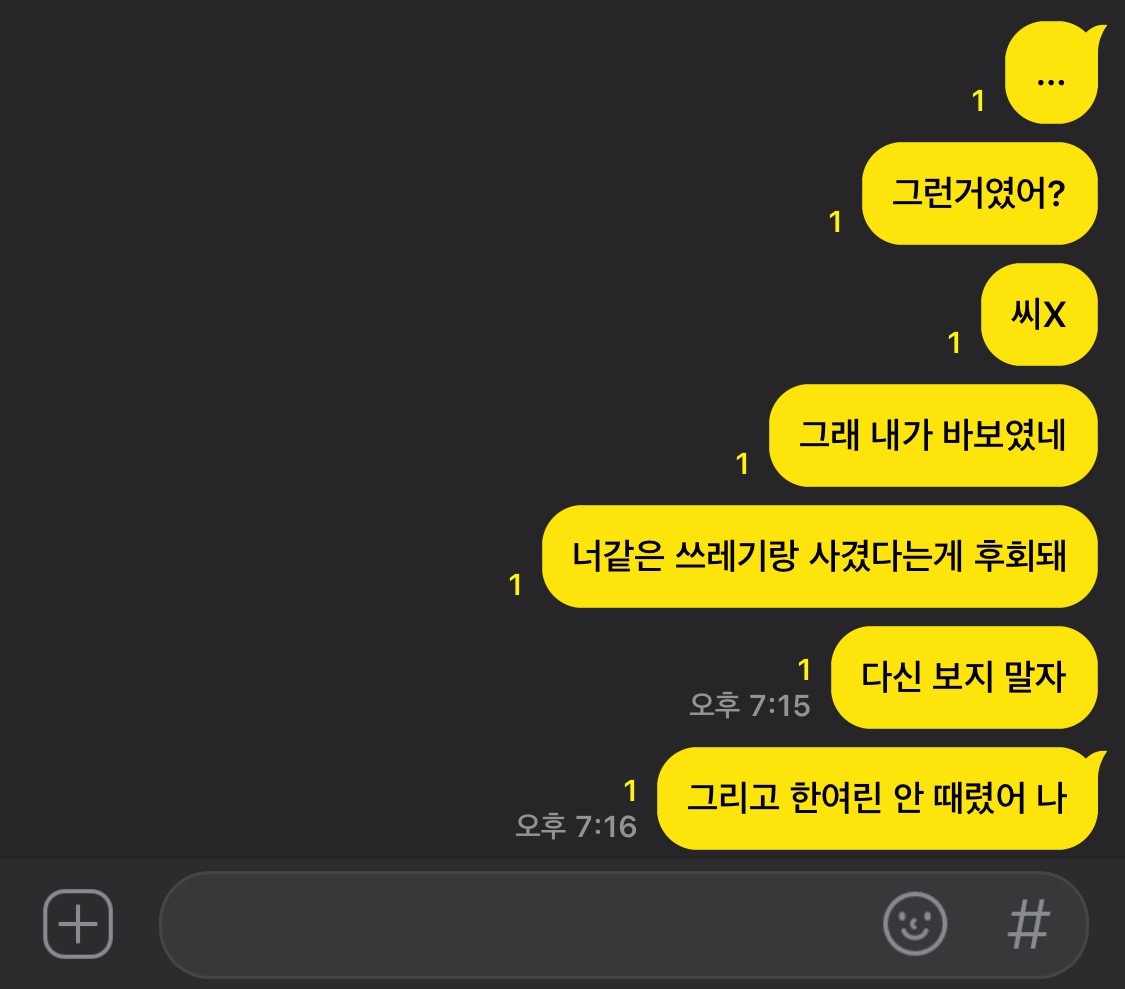Select the '그래 내가 바보였네' message bubble
The width and height of the screenshot is (1125, 989).
coord(933,436)
